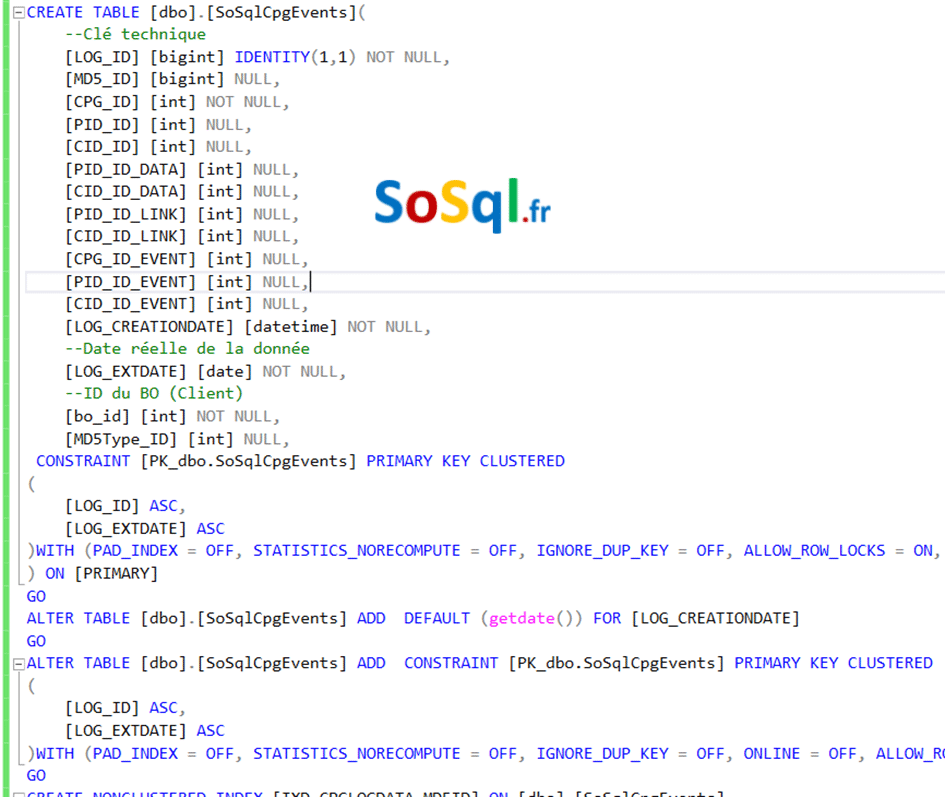The image size is (945, 797).
Task: Click the --Date réelle de la donnée comment
Action: (x=187, y=349)
